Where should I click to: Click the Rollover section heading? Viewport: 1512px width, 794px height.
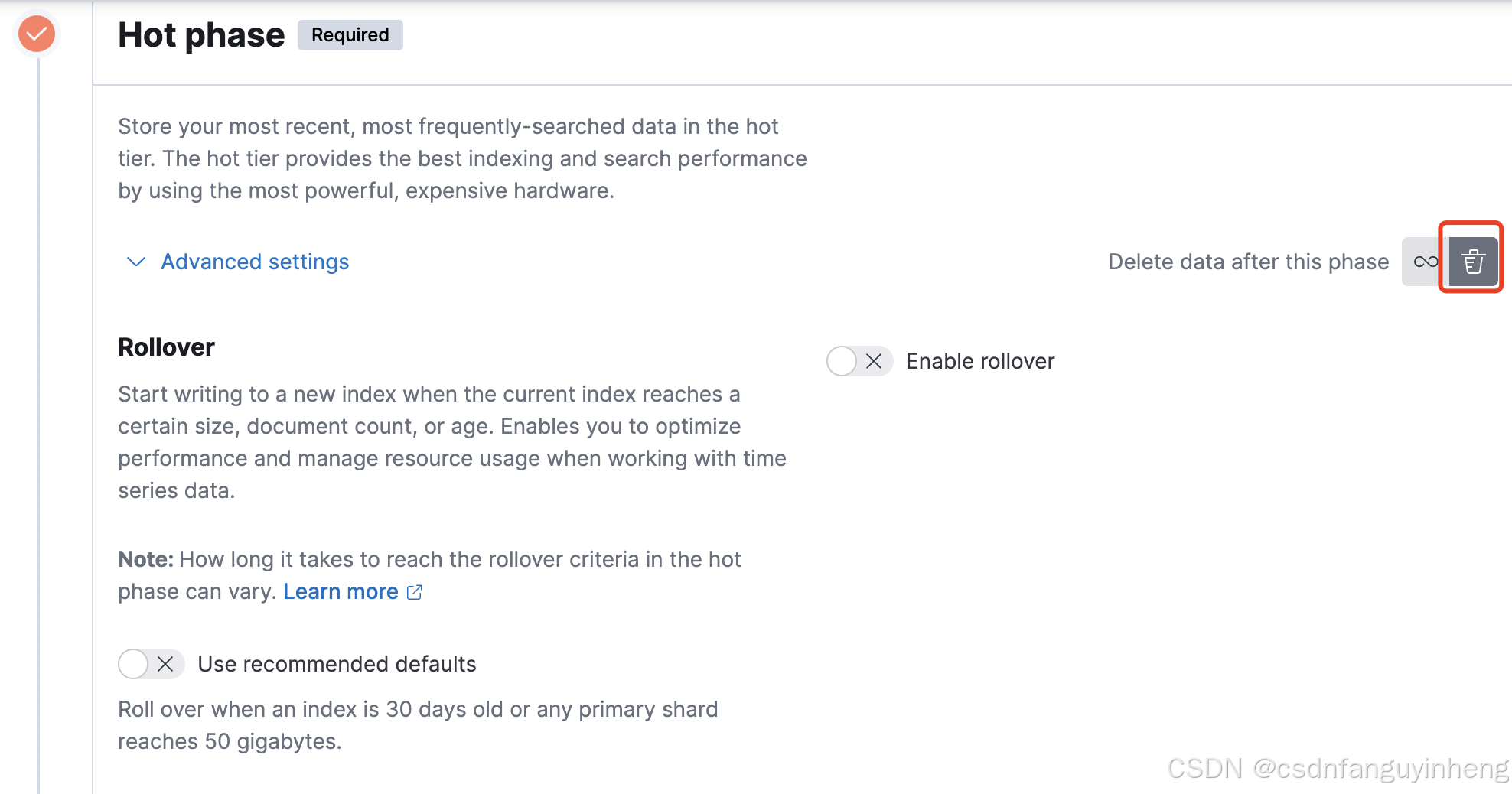[166, 347]
